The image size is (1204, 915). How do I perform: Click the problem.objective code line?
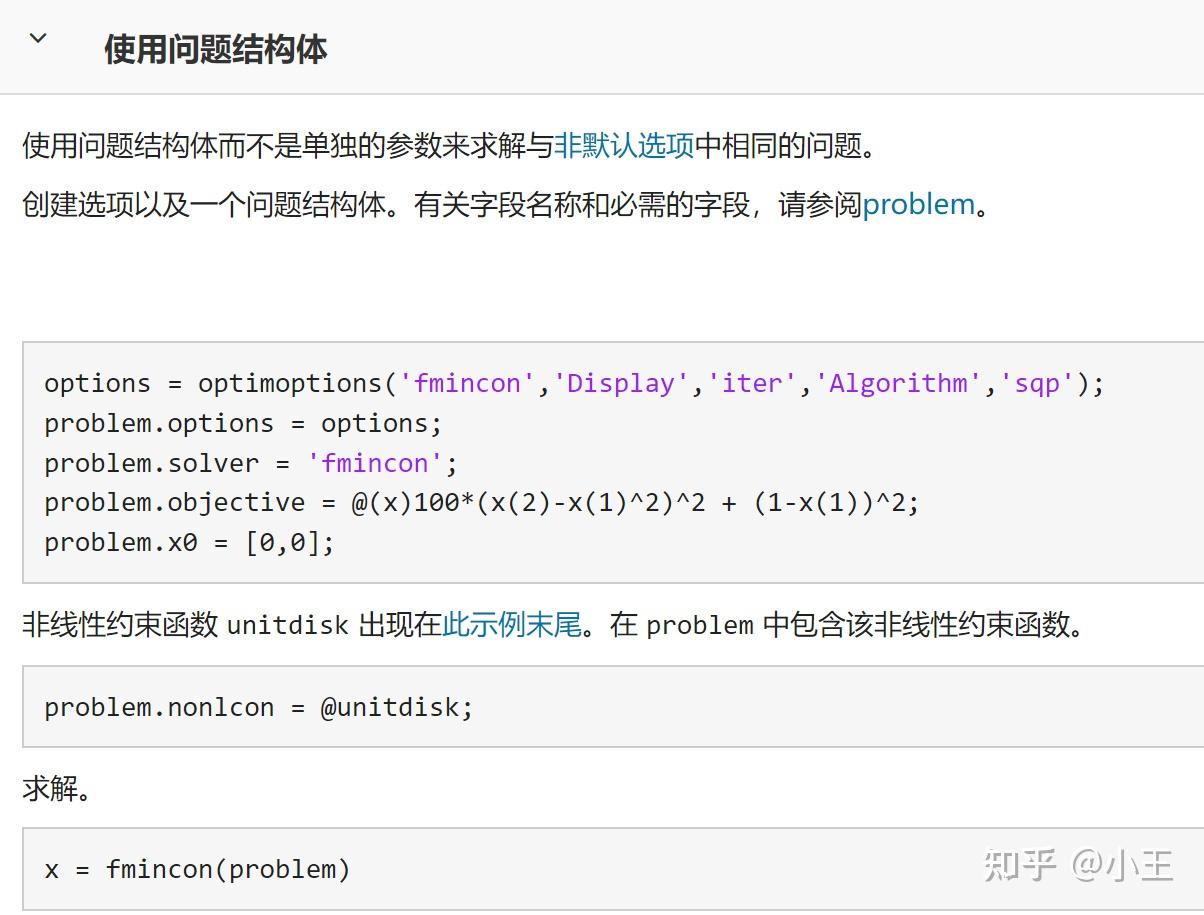pyautogui.click(x=480, y=502)
